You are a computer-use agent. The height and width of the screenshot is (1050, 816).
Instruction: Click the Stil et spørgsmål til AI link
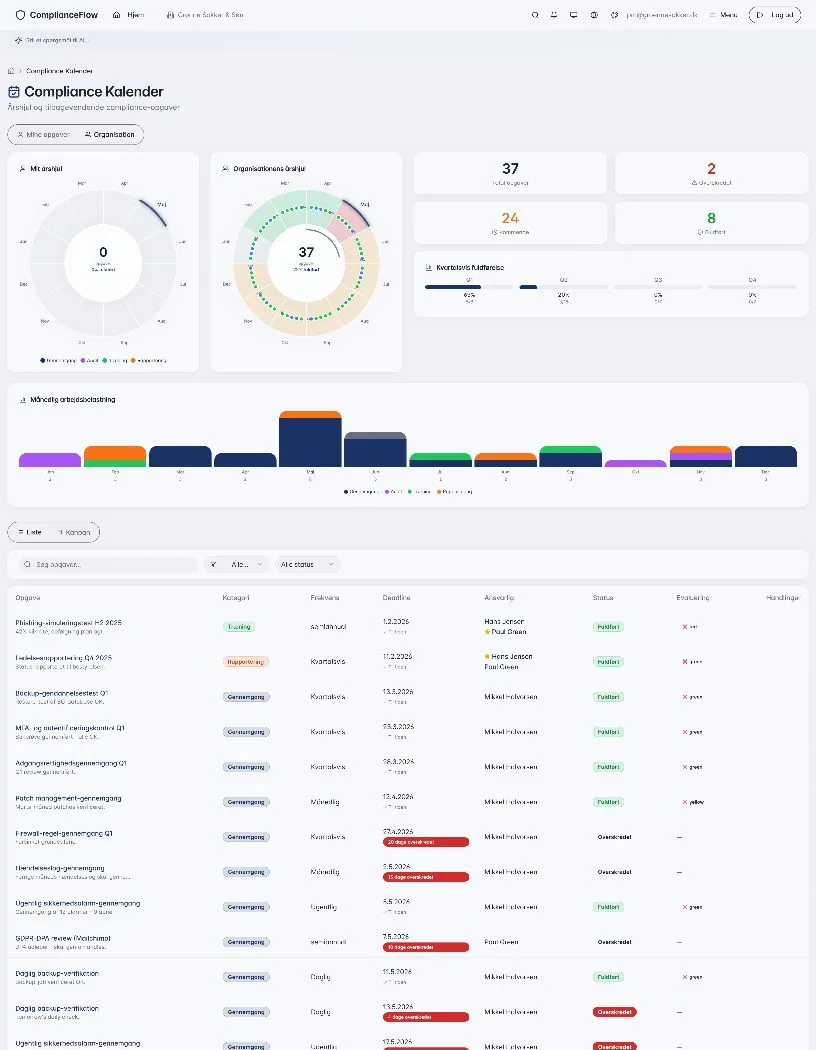click(x=52, y=40)
